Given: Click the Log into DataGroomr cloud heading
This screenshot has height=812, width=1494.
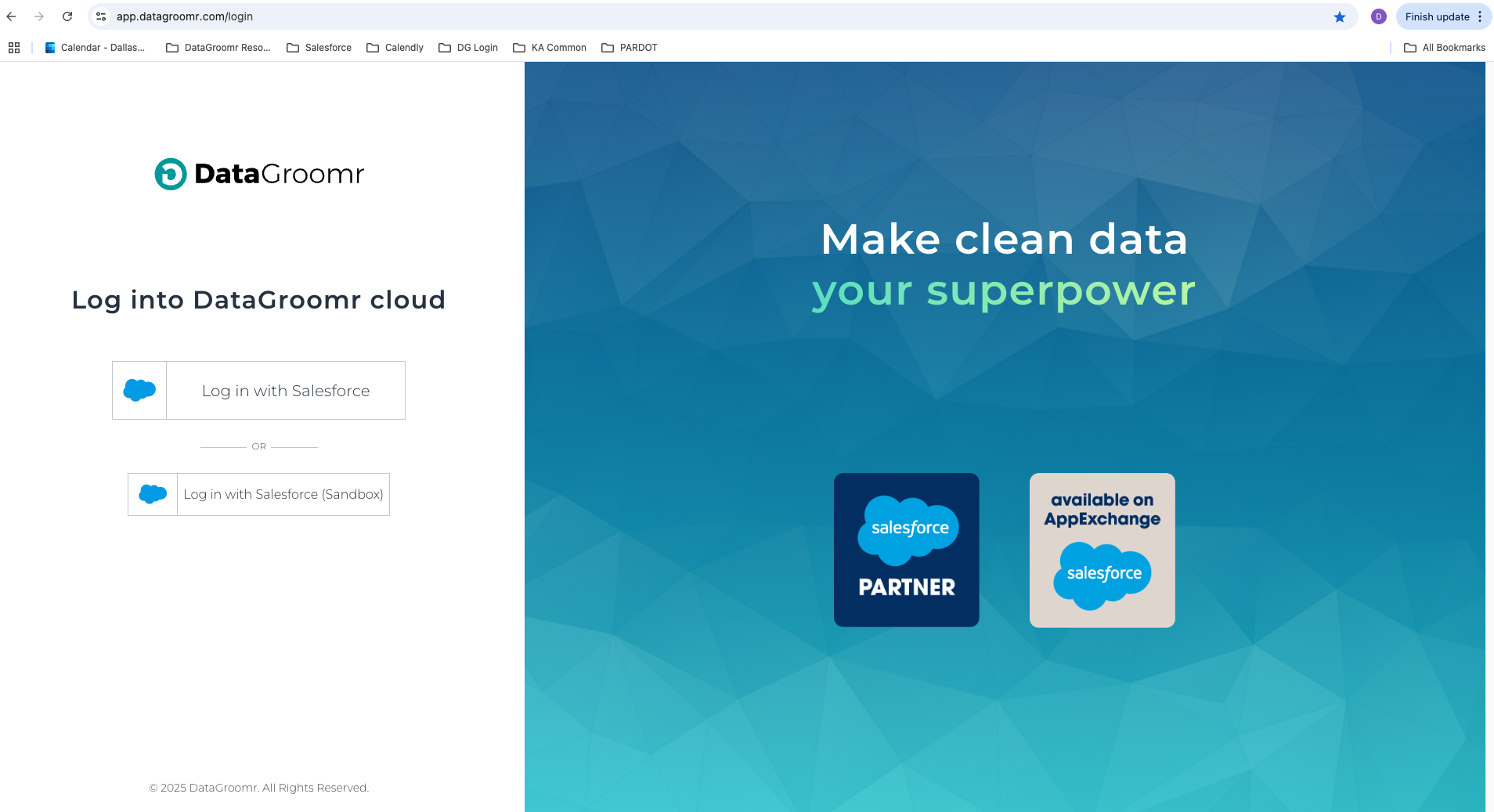Looking at the screenshot, I should (x=258, y=300).
